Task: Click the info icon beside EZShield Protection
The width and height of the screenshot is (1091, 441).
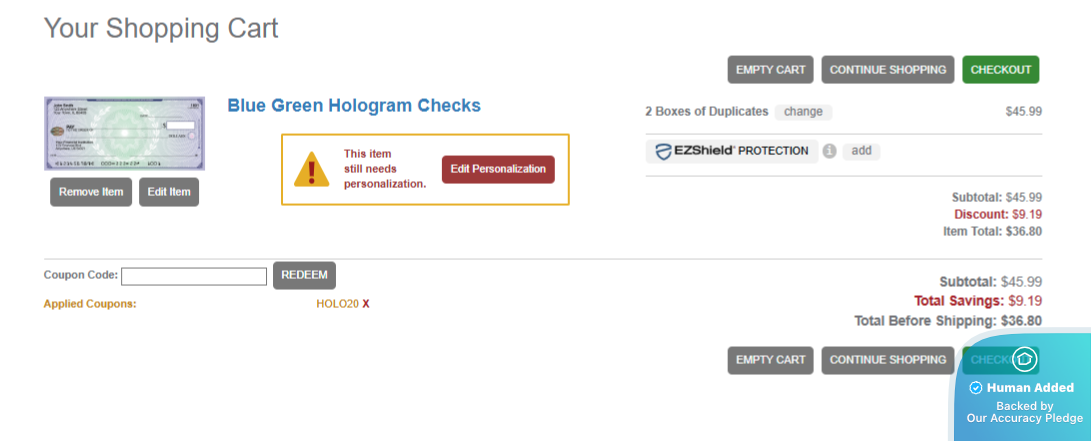Action: click(x=829, y=152)
